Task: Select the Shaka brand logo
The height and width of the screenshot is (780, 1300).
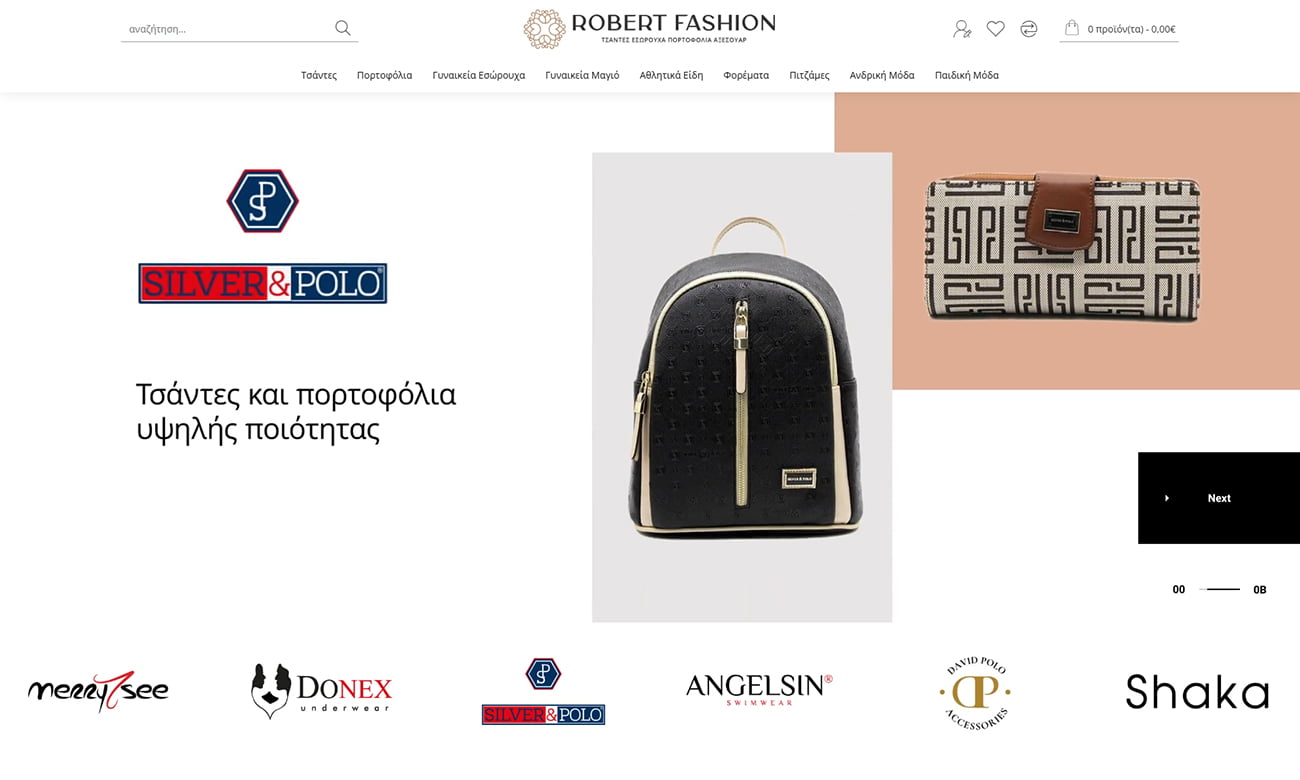Action: (x=1197, y=691)
